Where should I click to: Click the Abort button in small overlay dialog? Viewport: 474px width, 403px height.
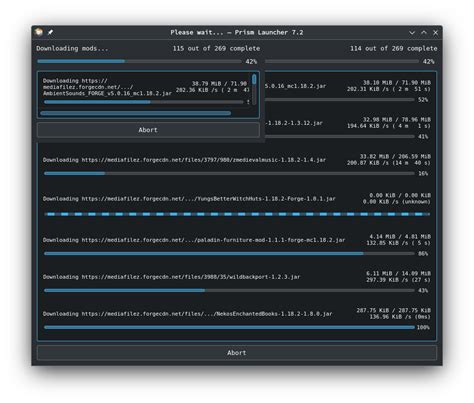point(148,130)
